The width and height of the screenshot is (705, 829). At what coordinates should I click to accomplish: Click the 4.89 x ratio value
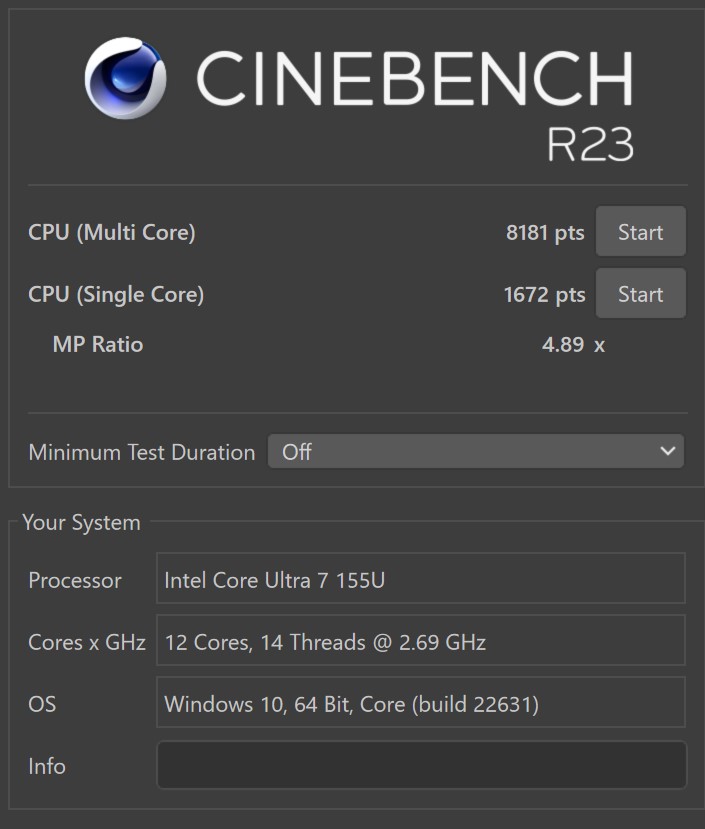(x=573, y=345)
